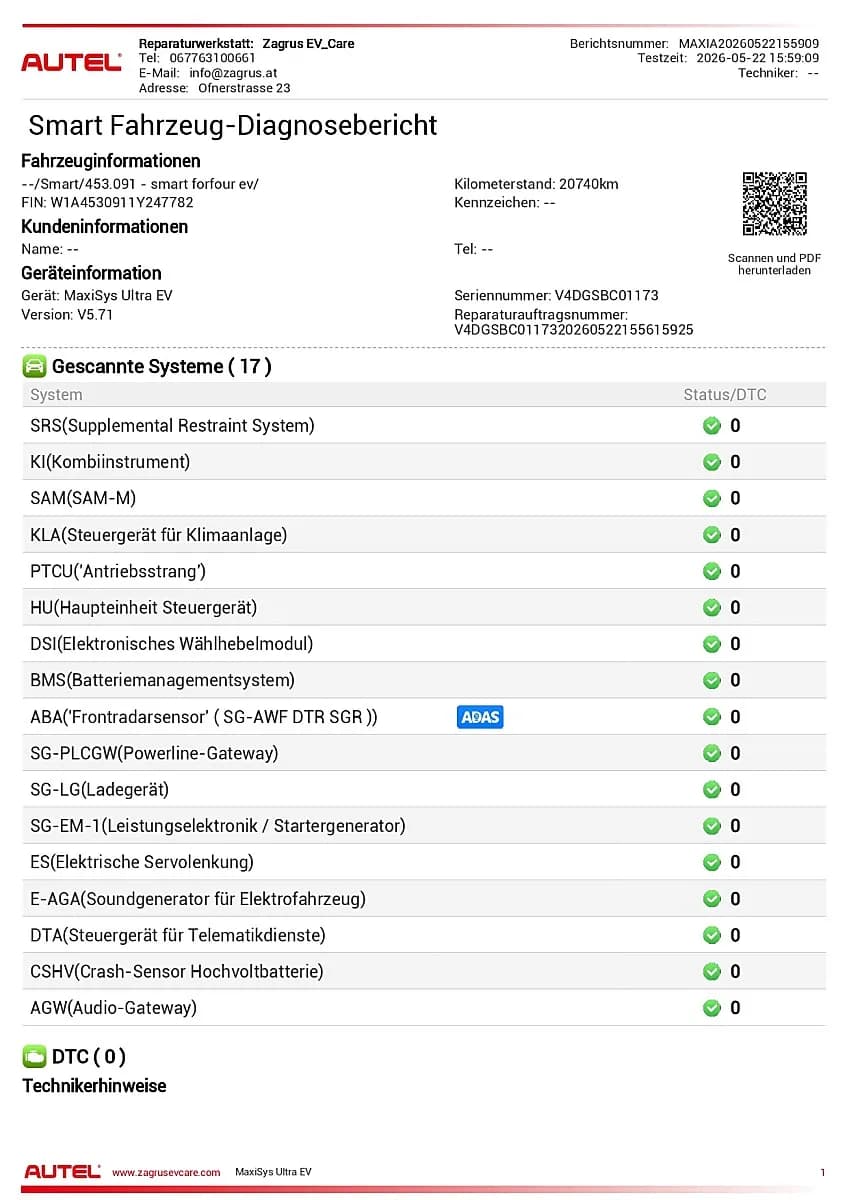Click the Scannen und PDF herunterladen caption
Screen dimensions: 849x1200
(774, 264)
